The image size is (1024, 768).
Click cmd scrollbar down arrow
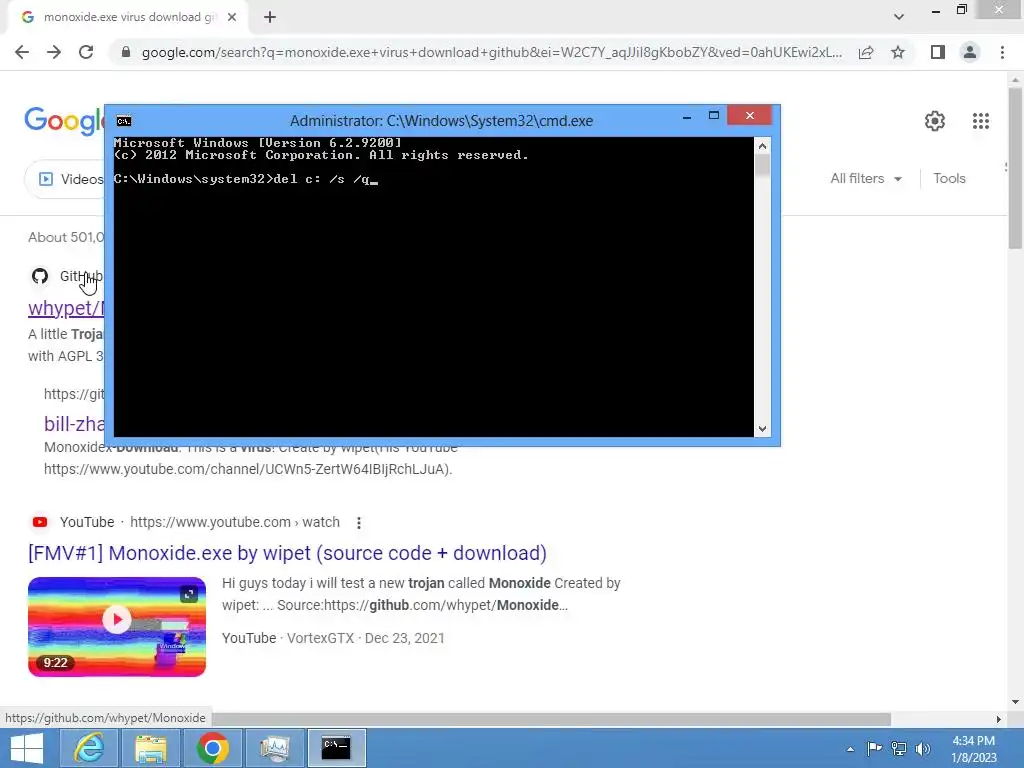(x=762, y=429)
